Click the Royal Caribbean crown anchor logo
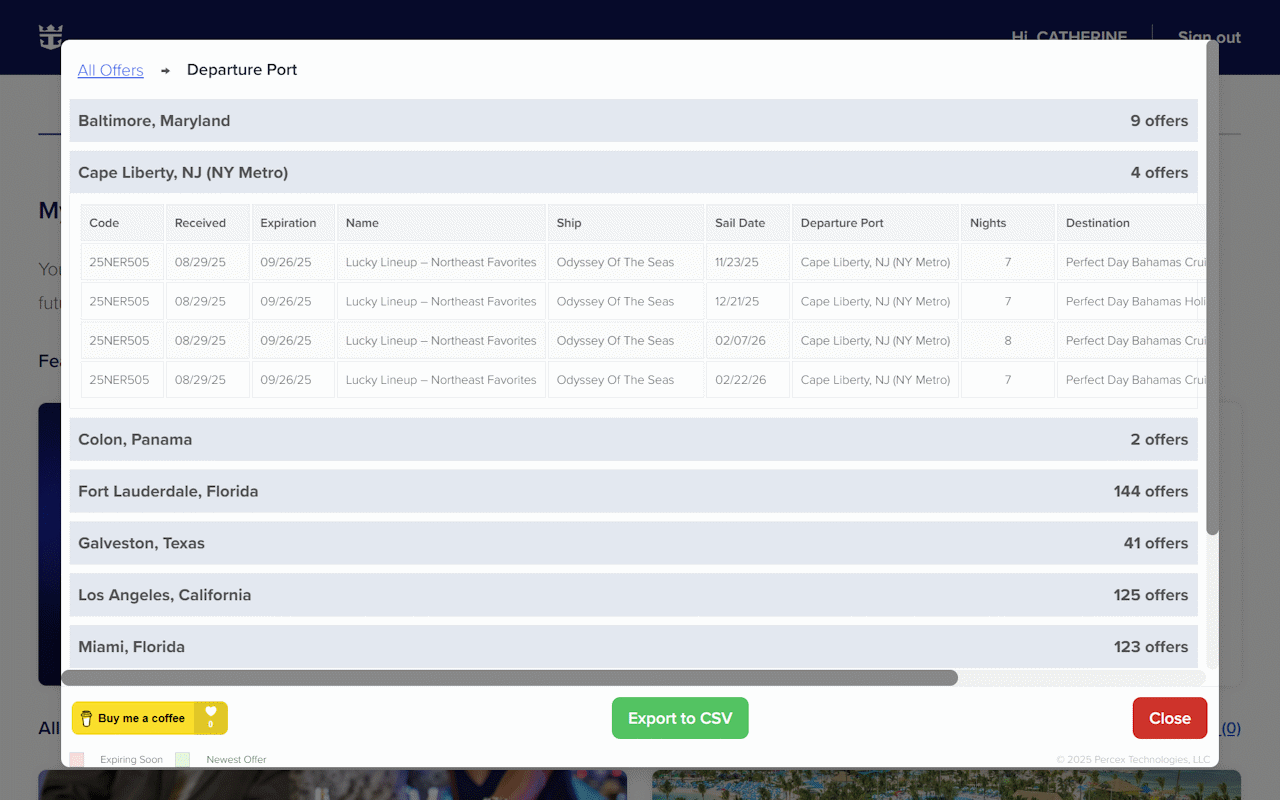1280x800 pixels. pos(50,36)
